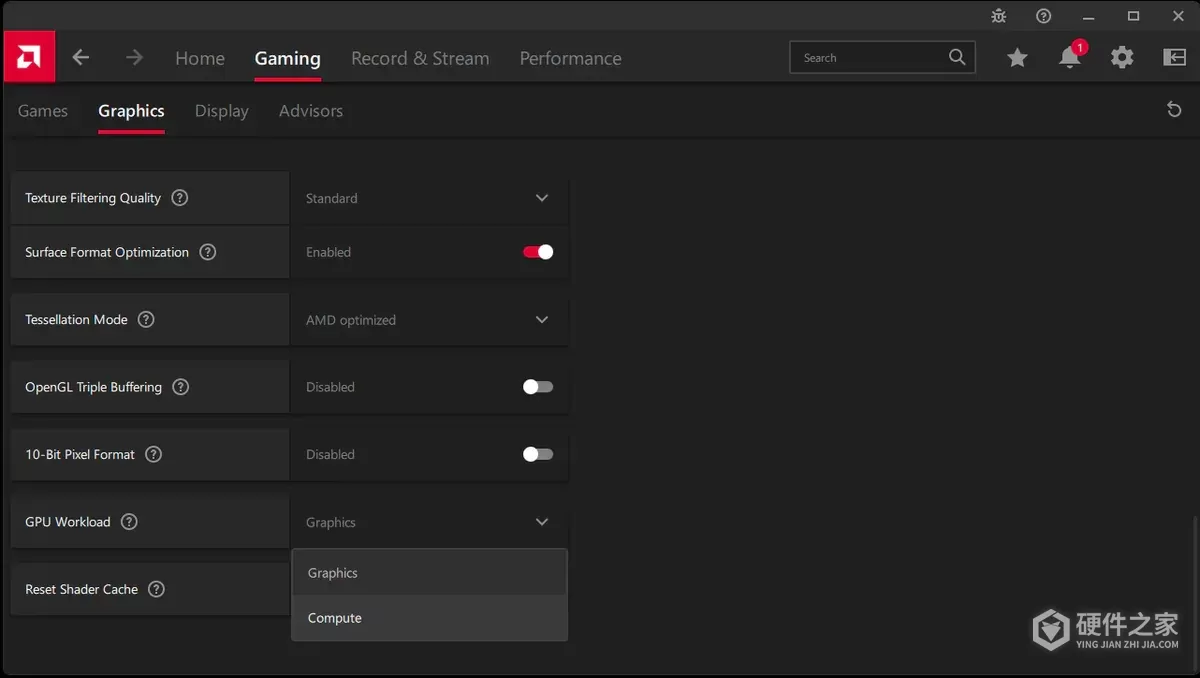The image size is (1200, 678).
Task: Click the Surface Format Optimization label
Action: point(107,252)
